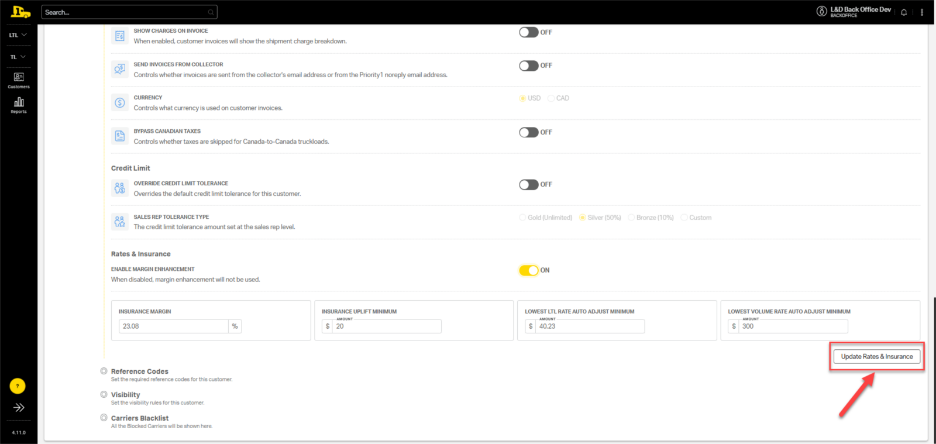The height and width of the screenshot is (444, 936).
Task: Turn off Enable Margin Enhancement switch
Action: click(x=528, y=270)
